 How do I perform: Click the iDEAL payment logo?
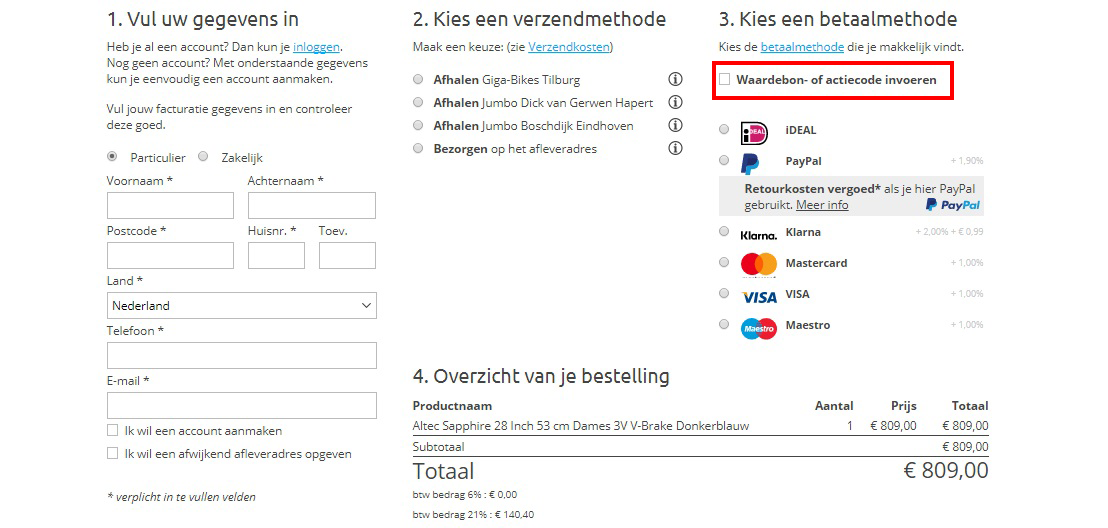tap(754, 132)
